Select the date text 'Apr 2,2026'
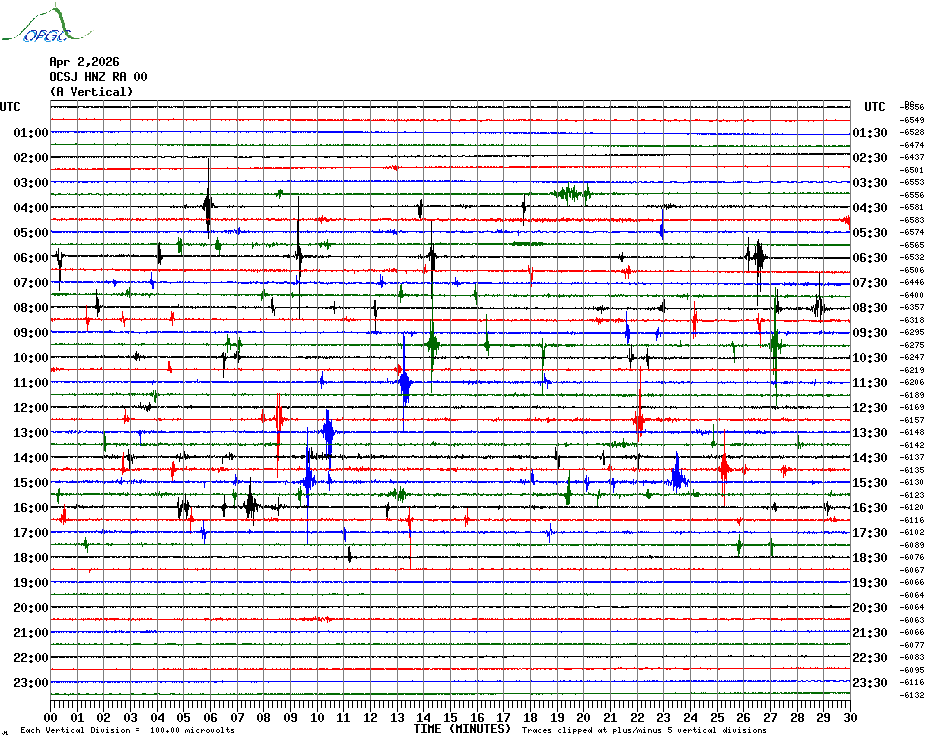This screenshot has width=930, height=744. coord(84,62)
